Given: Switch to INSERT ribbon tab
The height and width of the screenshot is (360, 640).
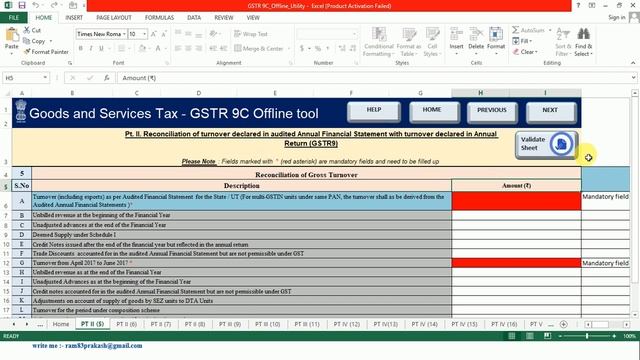Looking at the screenshot, I should coord(74,18).
